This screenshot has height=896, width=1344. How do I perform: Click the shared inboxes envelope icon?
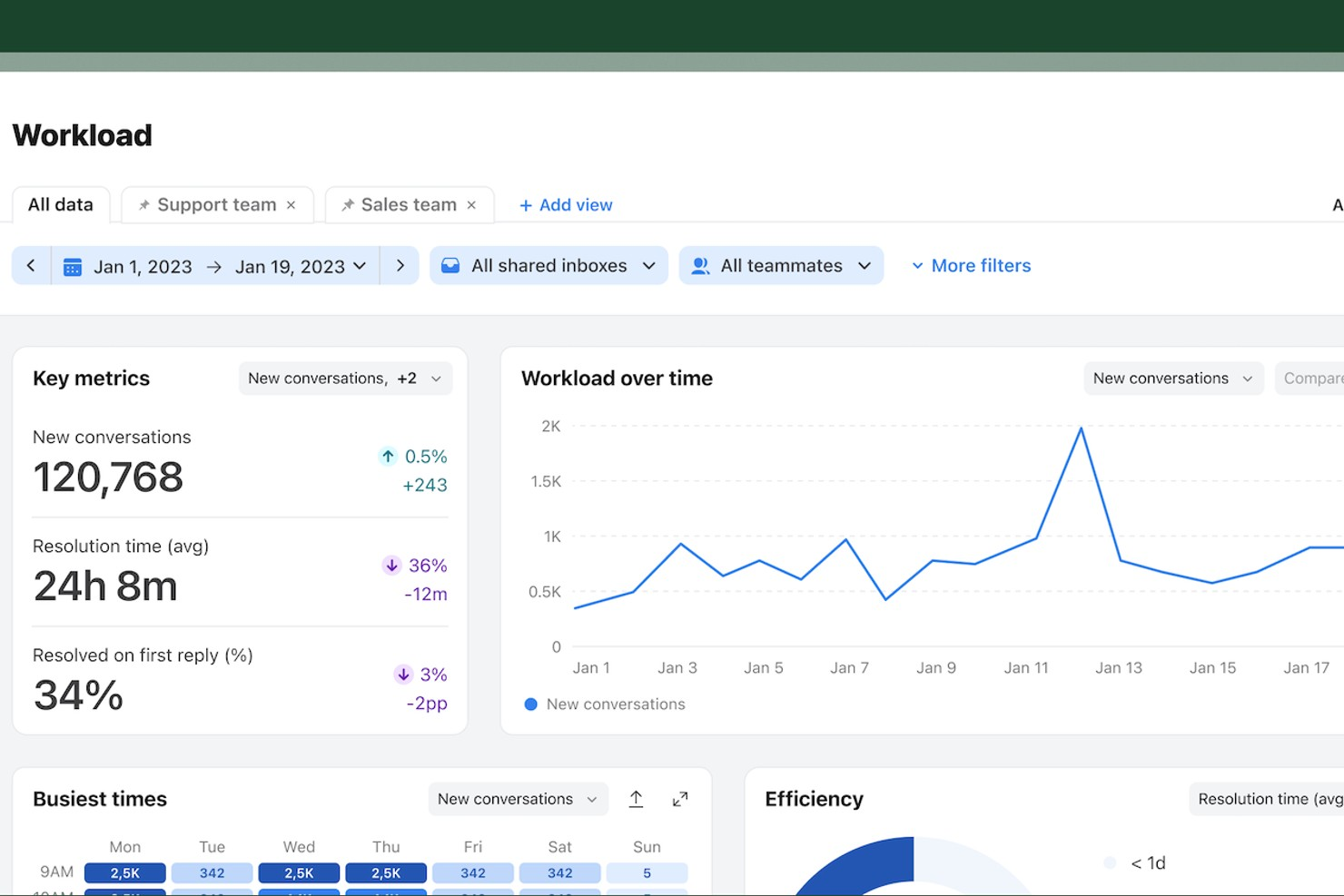(x=450, y=265)
